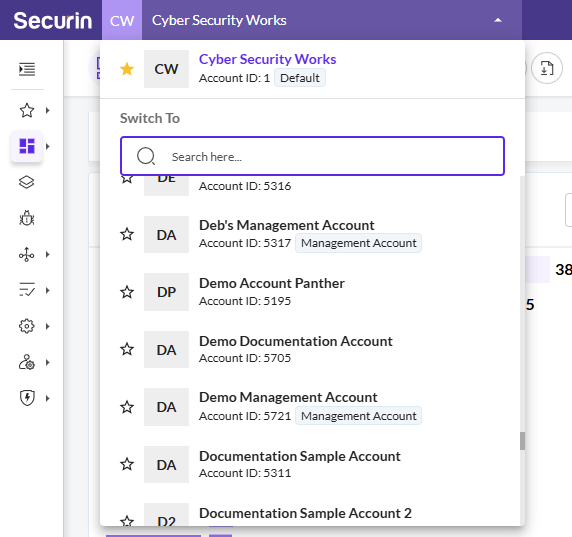Favorite Demo Documentation Account star
This screenshot has height=537, width=572.
click(127, 349)
